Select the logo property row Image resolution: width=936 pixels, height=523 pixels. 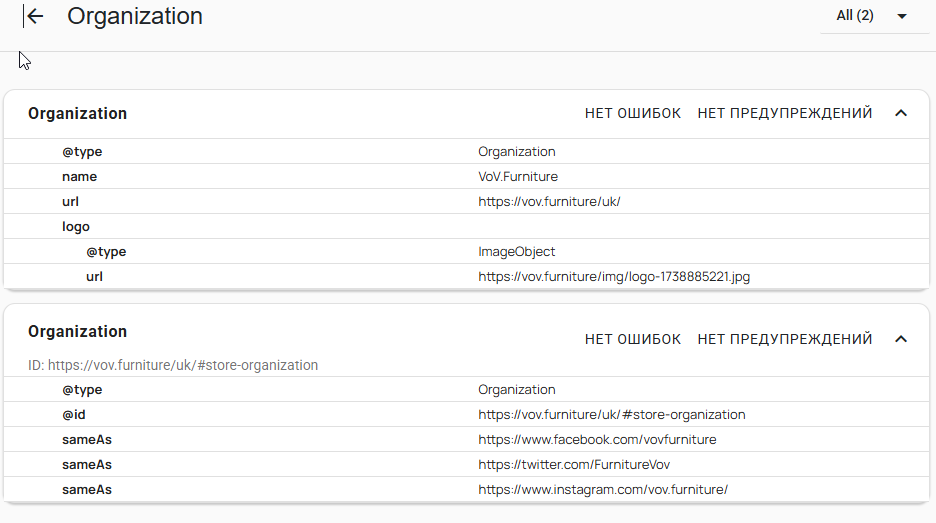click(466, 227)
